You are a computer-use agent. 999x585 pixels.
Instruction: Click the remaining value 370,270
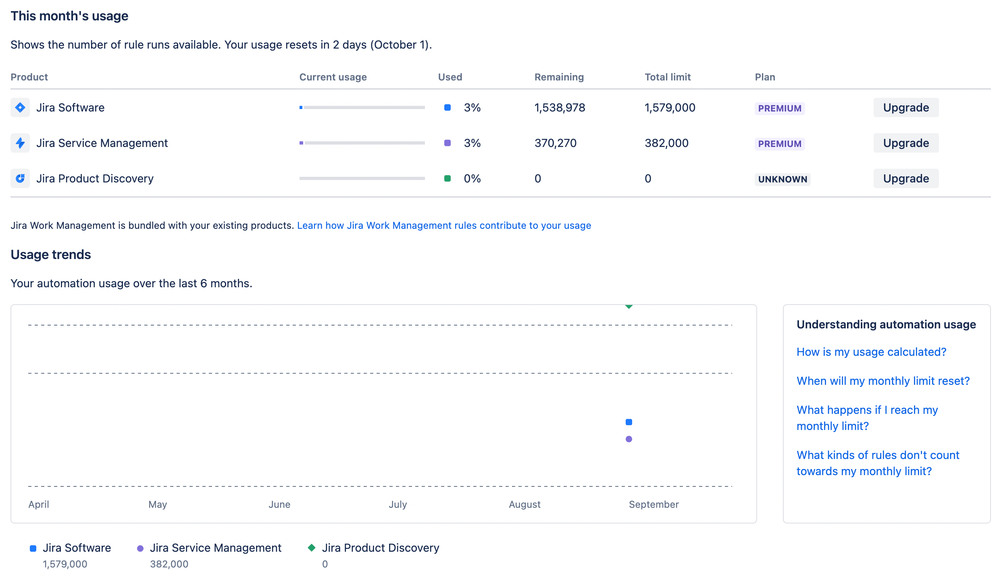point(555,143)
